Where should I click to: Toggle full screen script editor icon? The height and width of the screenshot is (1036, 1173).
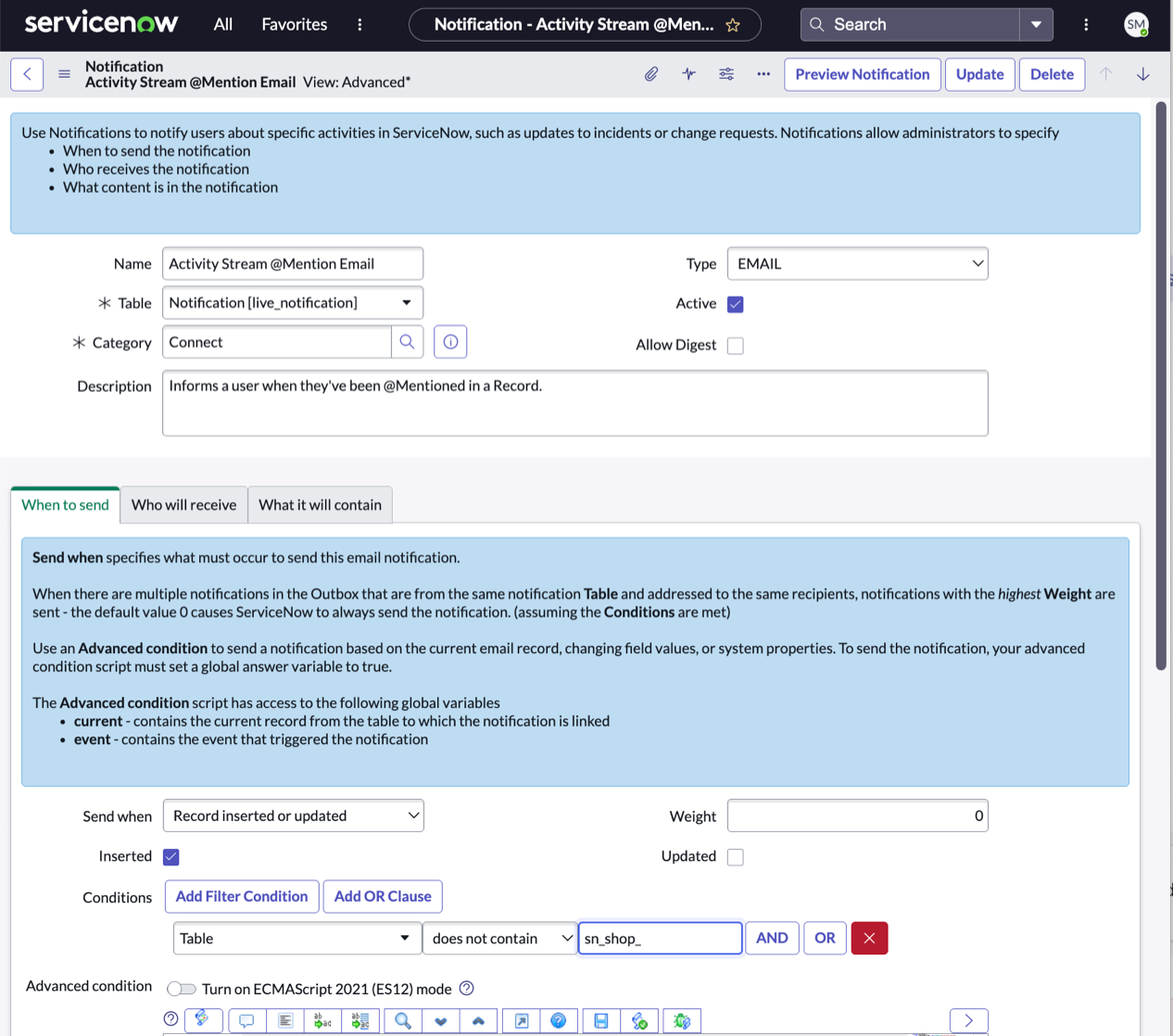click(522, 1020)
